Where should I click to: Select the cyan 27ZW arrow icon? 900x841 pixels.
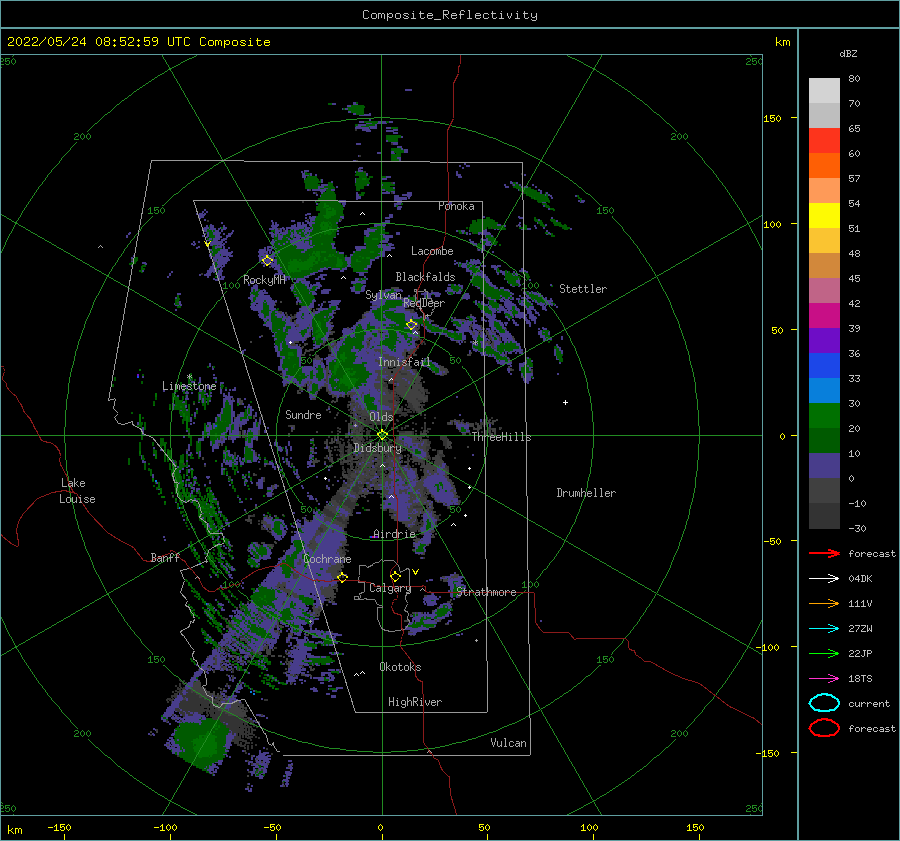click(824, 628)
